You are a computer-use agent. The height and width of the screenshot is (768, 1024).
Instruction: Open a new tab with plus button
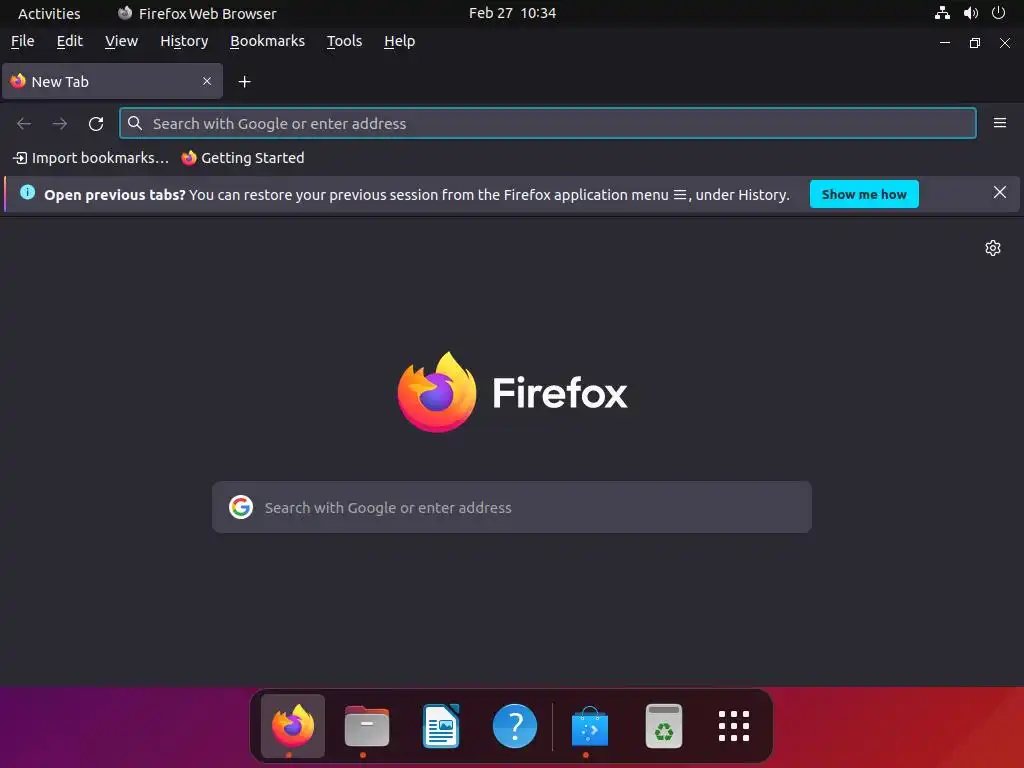click(x=244, y=82)
